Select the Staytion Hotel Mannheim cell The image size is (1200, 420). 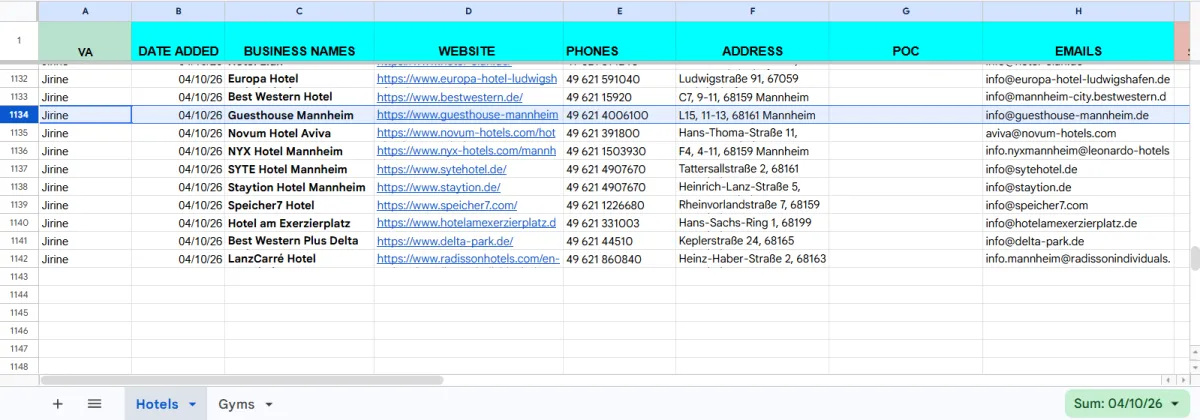pos(300,187)
